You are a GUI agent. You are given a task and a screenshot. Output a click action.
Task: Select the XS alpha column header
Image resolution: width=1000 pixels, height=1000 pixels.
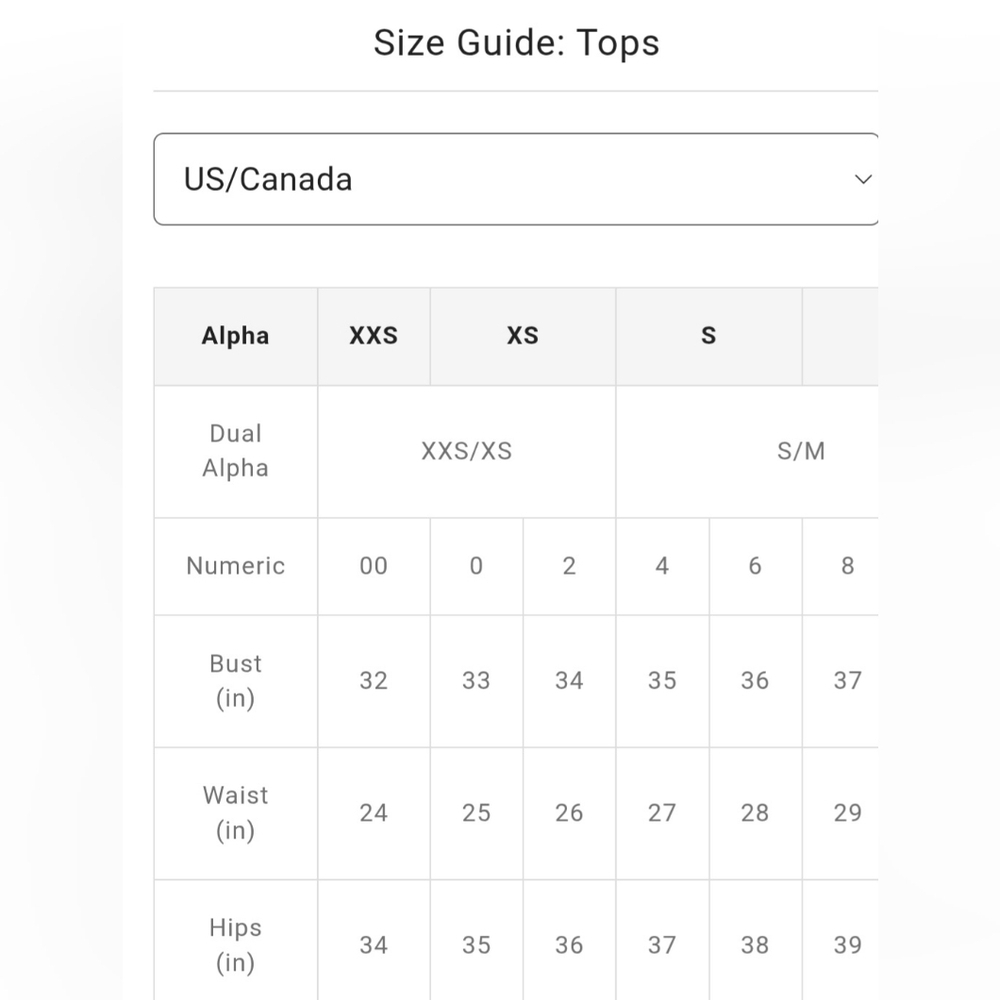[x=523, y=336]
